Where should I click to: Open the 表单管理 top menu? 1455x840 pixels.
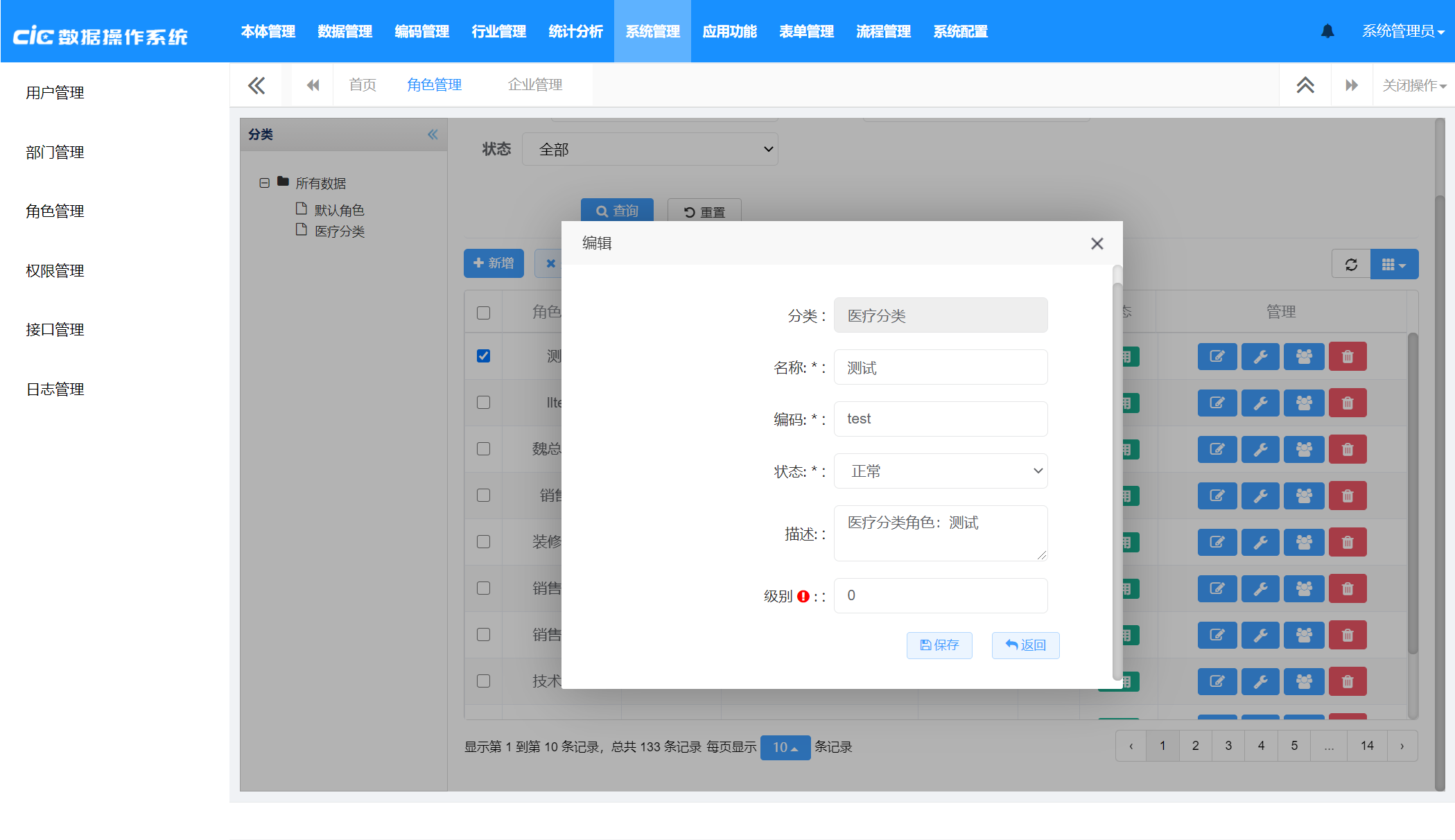(x=806, y=31)
